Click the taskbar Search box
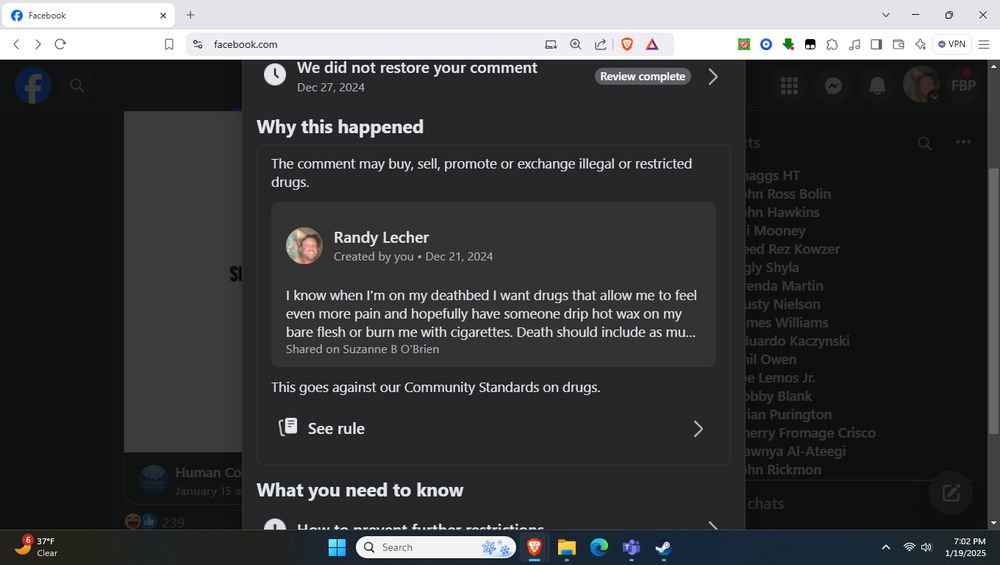1000x565 pixels. point(436,547)
